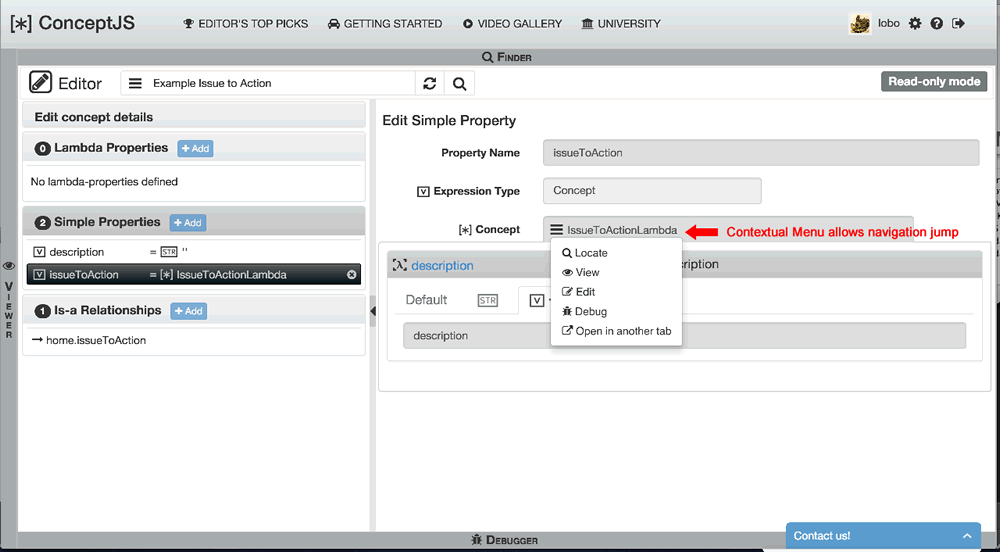Choose Open in another tab

coord(622,331)
